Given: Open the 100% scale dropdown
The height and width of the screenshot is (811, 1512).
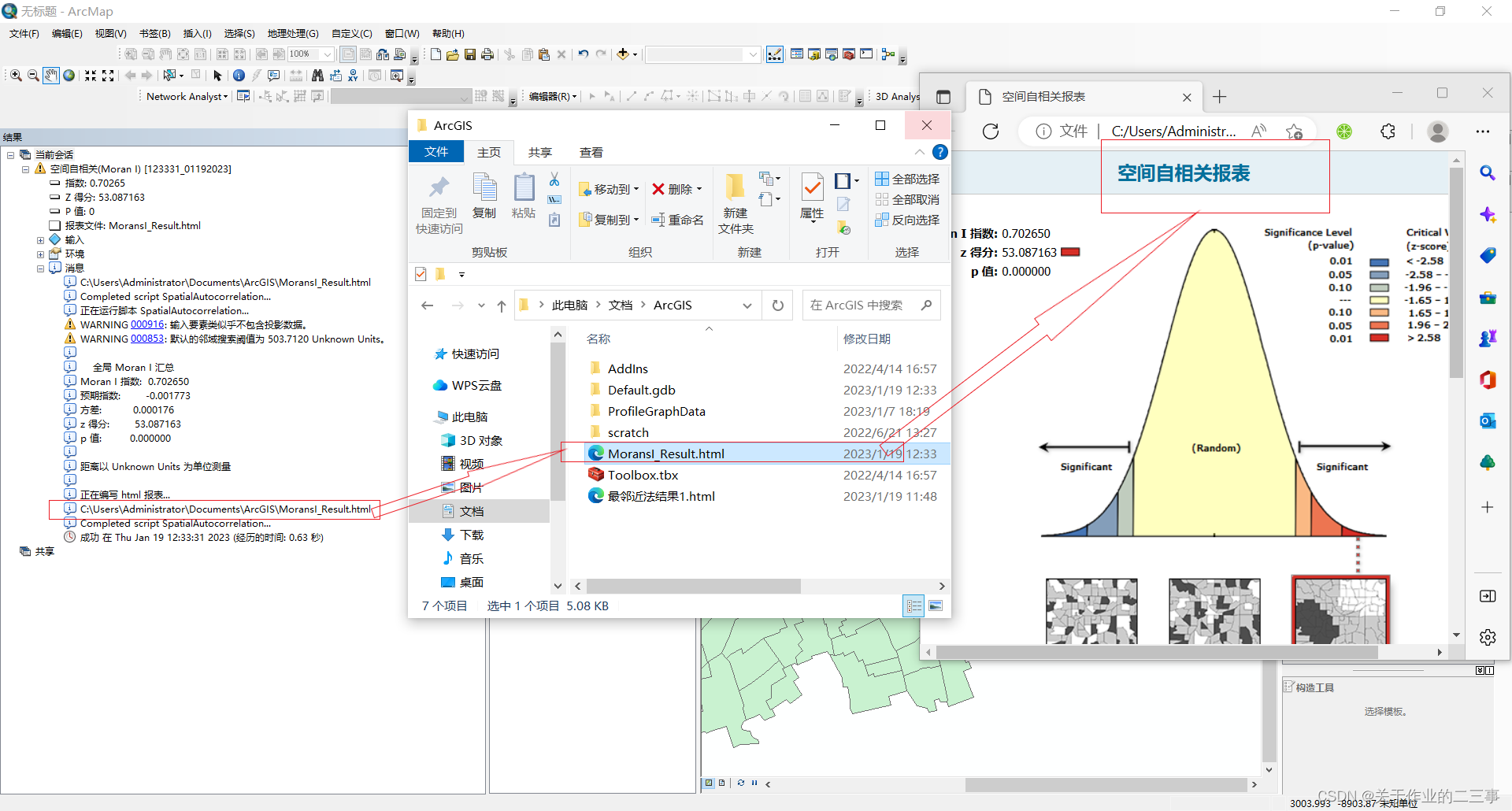Looking at the screenshot, I should [328, 54].
